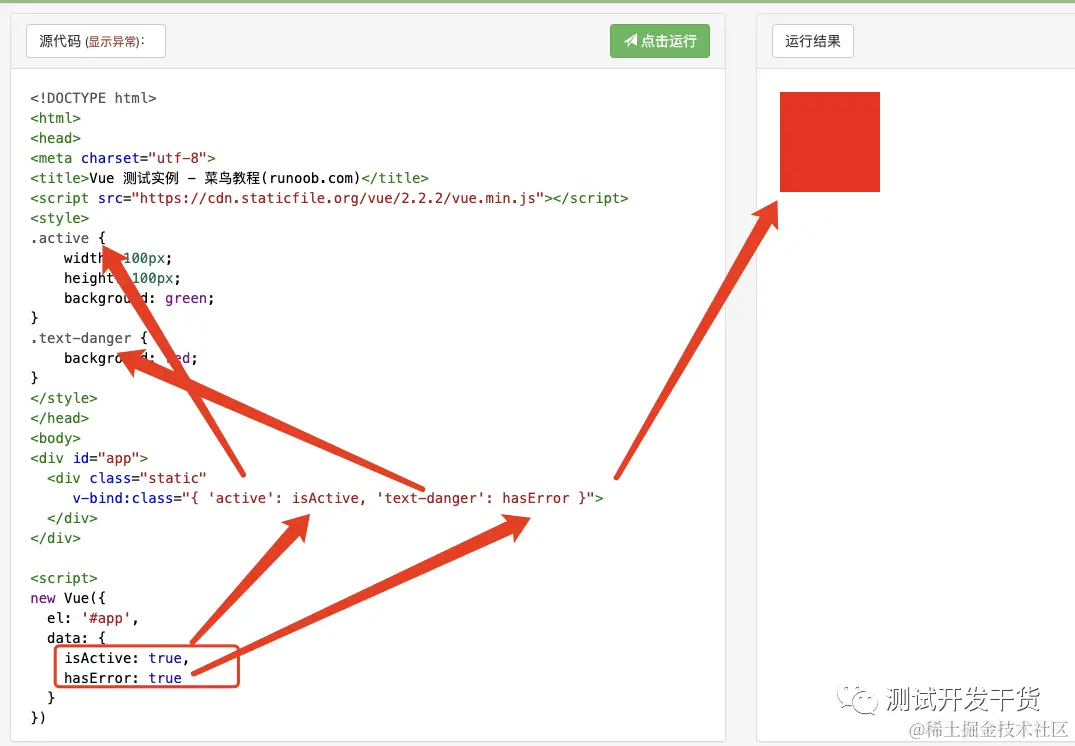This screenshot has width=1075, height=746.
Task: Click the opening <body> tag line
Action: [x=56, y=438]
